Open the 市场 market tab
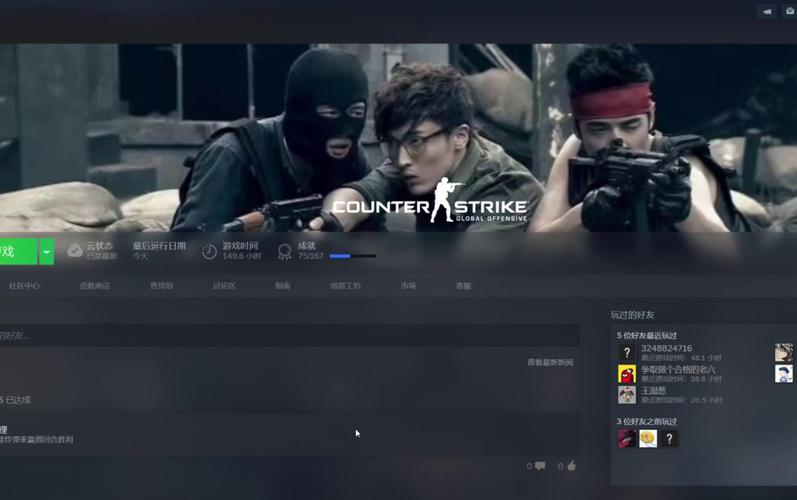Viewport: 797px width, 500px height. point(408,286)
